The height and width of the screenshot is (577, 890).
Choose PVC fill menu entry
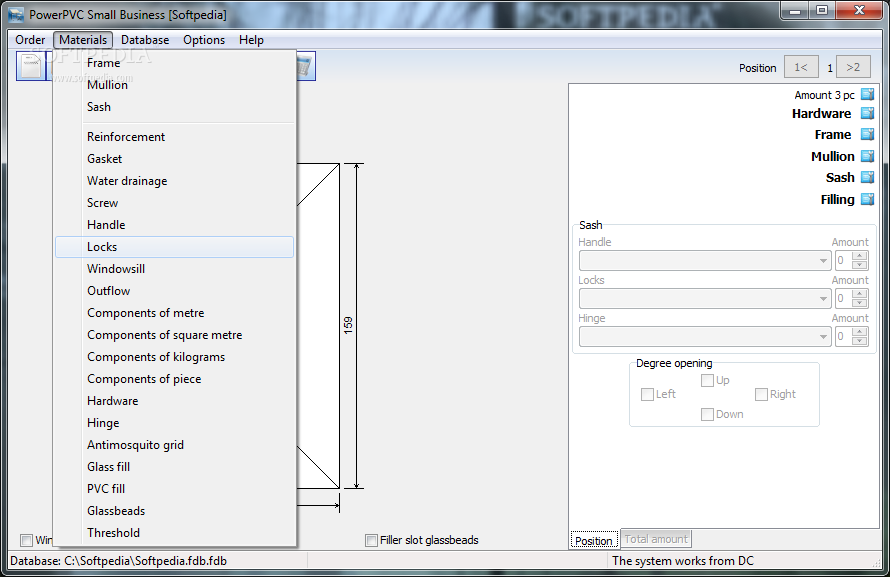coord(174,489)
